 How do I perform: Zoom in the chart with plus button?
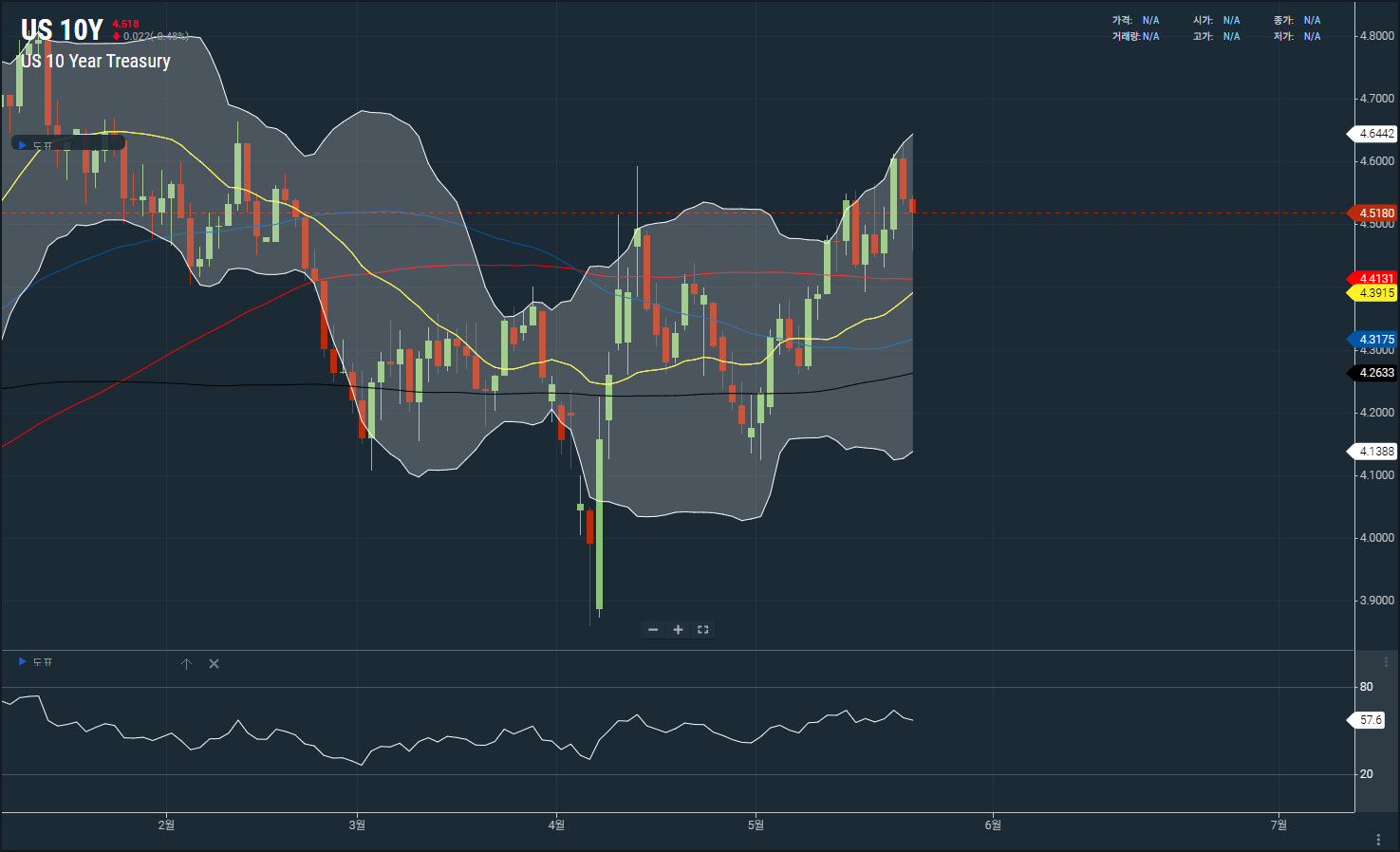tap(678, 630)
